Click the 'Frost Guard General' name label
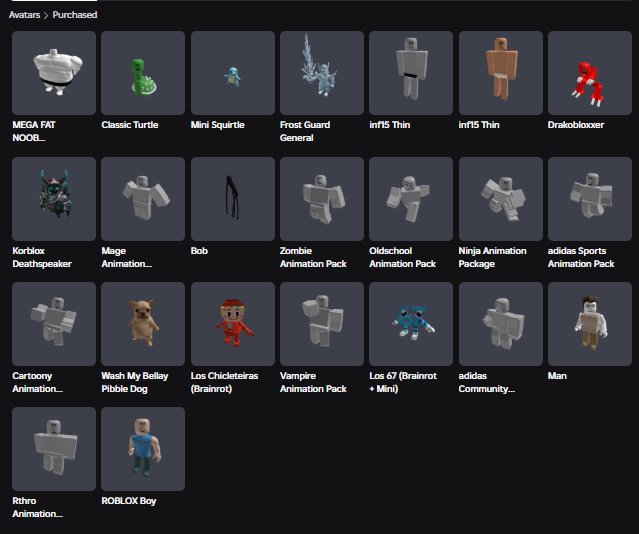This screenshot has height=534, width=639. point(305,131)
